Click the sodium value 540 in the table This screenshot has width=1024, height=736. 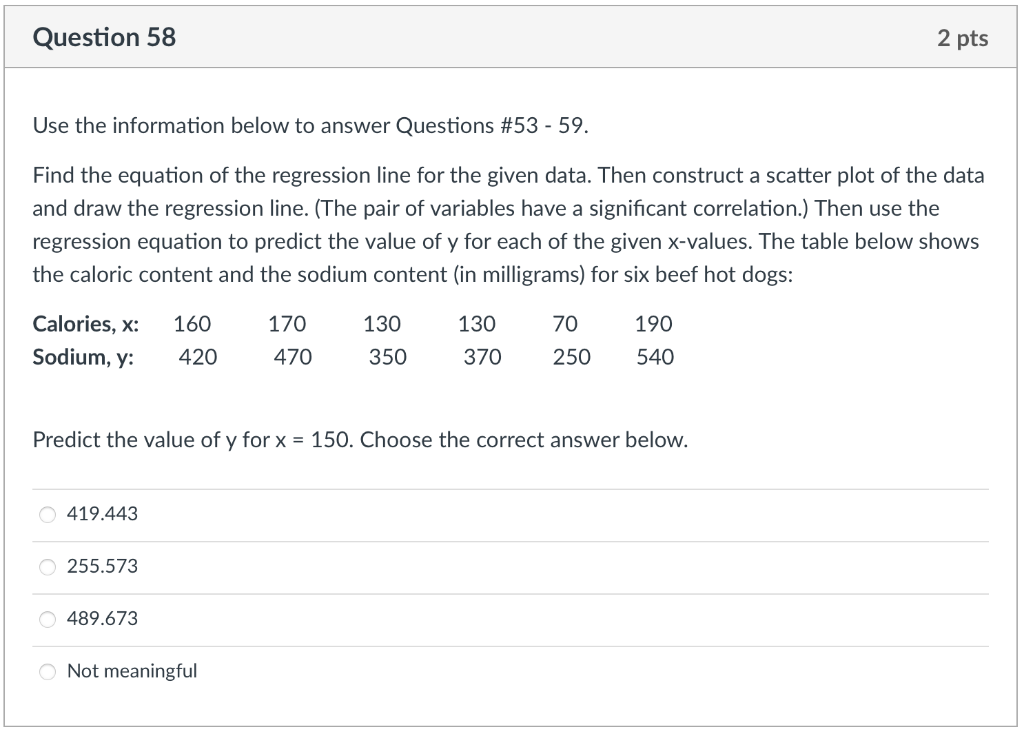pos(654,356)
